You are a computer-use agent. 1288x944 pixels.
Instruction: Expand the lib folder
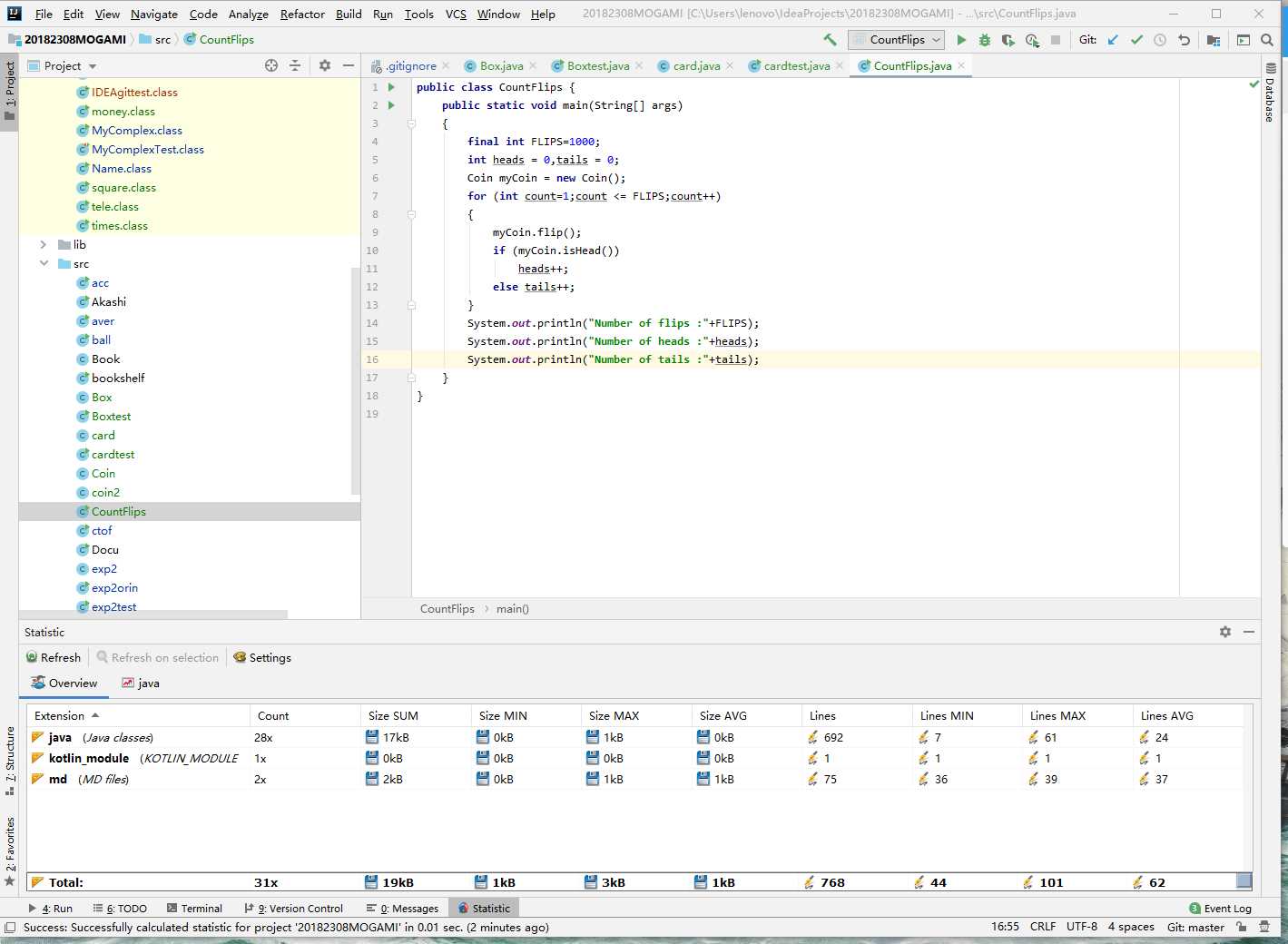[x=43, y=245]
